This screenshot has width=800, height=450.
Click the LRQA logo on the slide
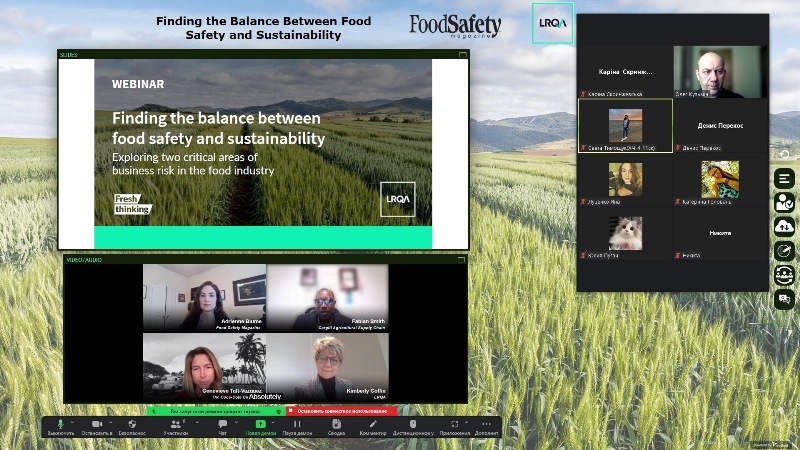pos(397,199)
